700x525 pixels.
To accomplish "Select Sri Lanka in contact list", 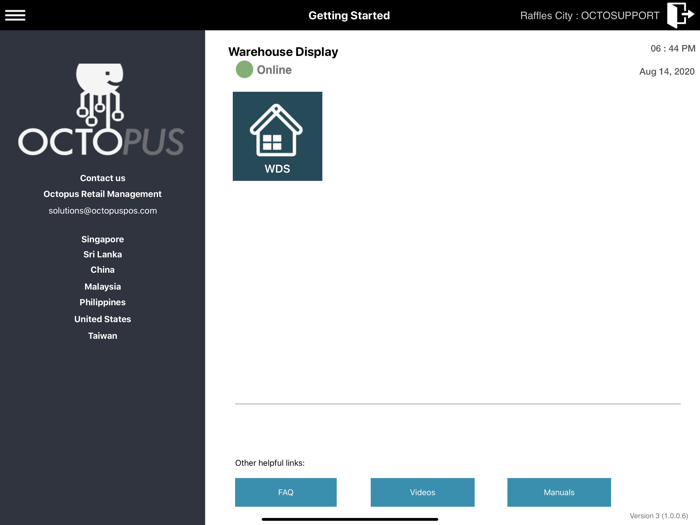I will [103, 254].
